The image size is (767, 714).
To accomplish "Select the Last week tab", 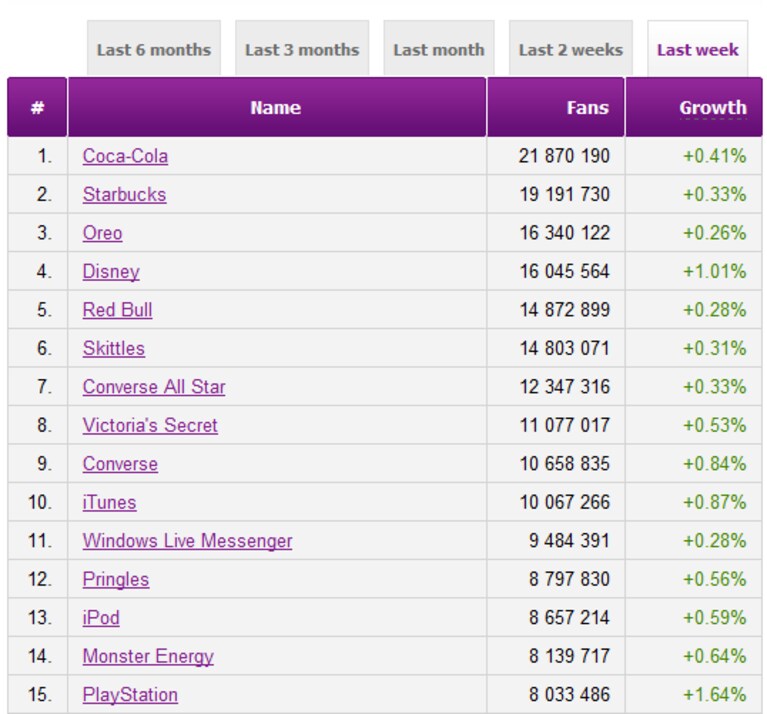I will (698, 48).
